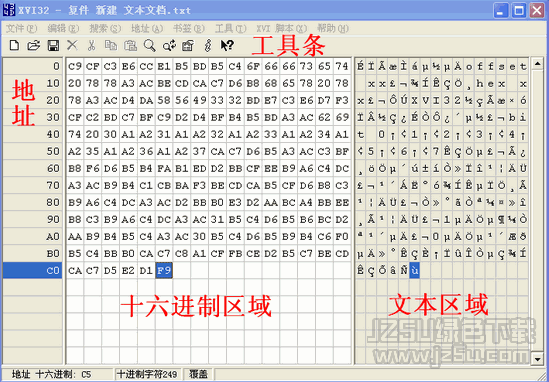Select highlighted hex byte F9 in row C0
This screenshot has width=549, height=382.
tap(164, 270)
